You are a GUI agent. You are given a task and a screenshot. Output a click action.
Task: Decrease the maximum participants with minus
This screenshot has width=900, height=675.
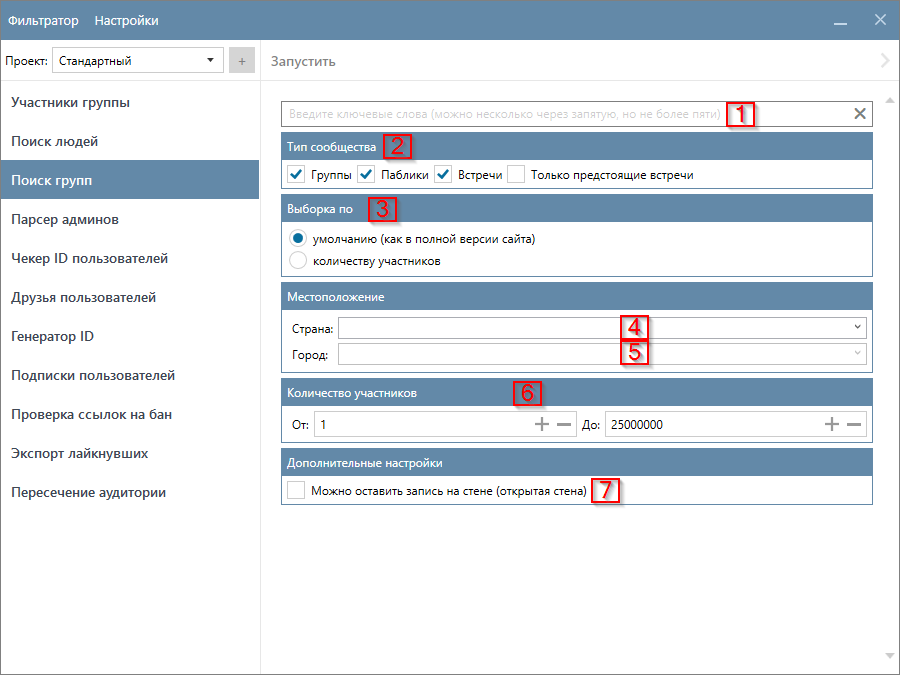(x=854, y=425)
